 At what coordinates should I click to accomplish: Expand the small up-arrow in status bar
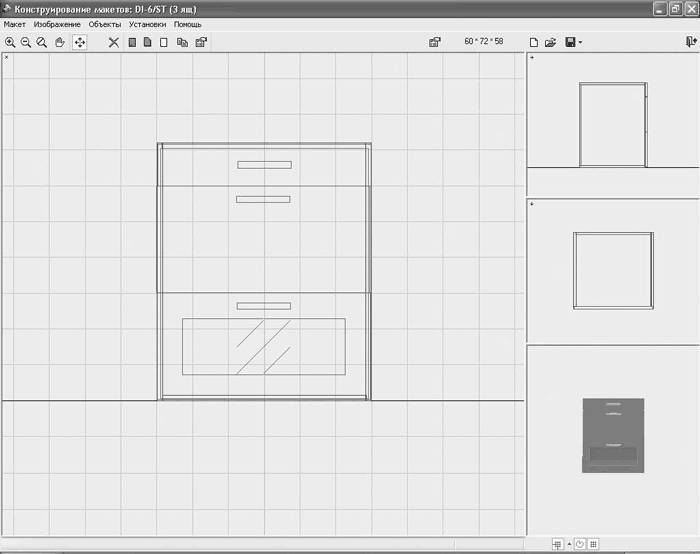[569, 544]
